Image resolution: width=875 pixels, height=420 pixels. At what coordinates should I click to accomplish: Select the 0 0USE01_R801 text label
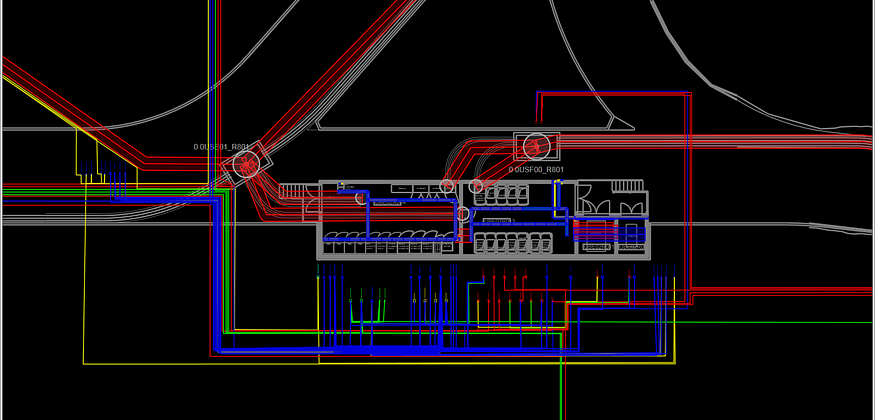pyautogui.click(x=223, y=147)
